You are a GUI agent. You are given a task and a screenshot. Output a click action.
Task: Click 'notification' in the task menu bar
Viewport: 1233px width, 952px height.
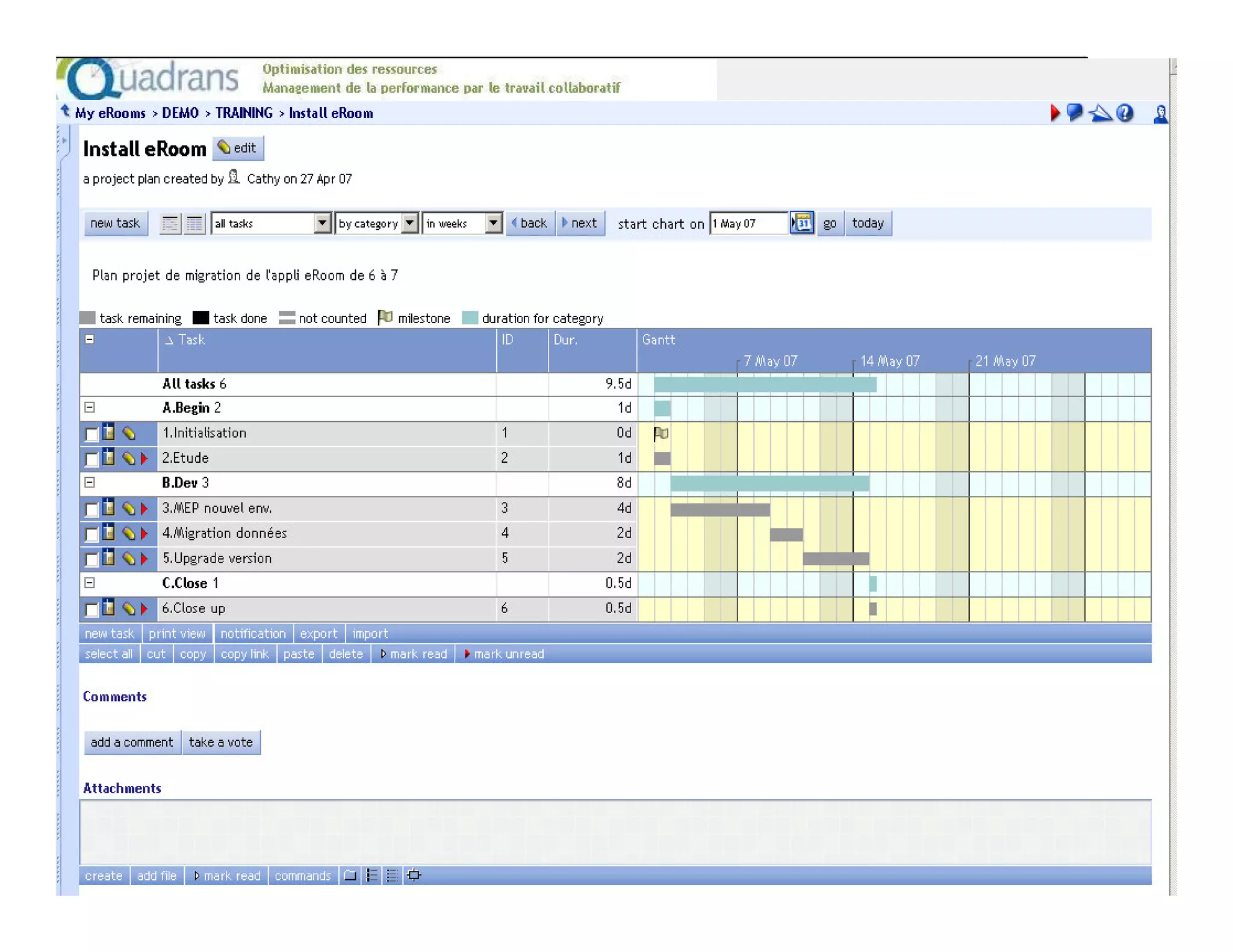point(253,633)
